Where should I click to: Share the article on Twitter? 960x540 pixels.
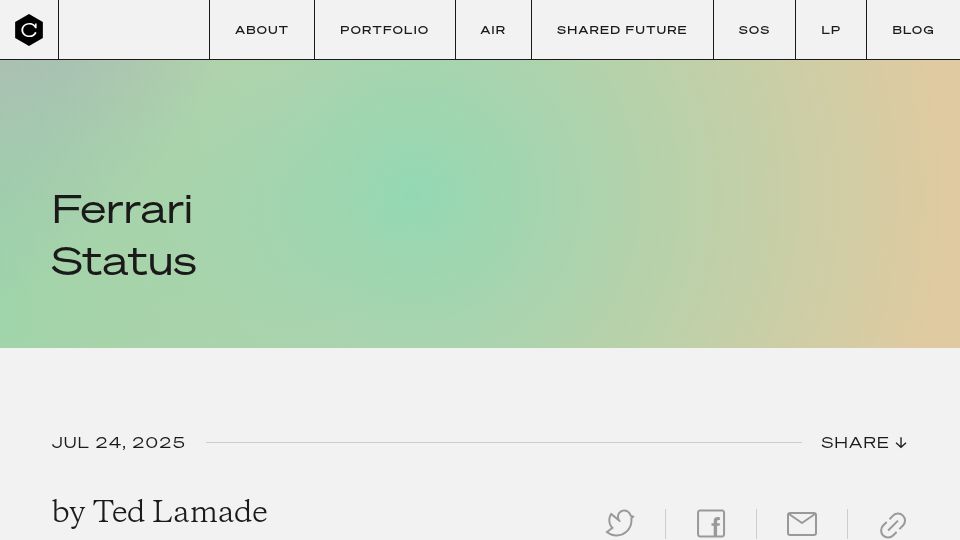coord(620,523)
